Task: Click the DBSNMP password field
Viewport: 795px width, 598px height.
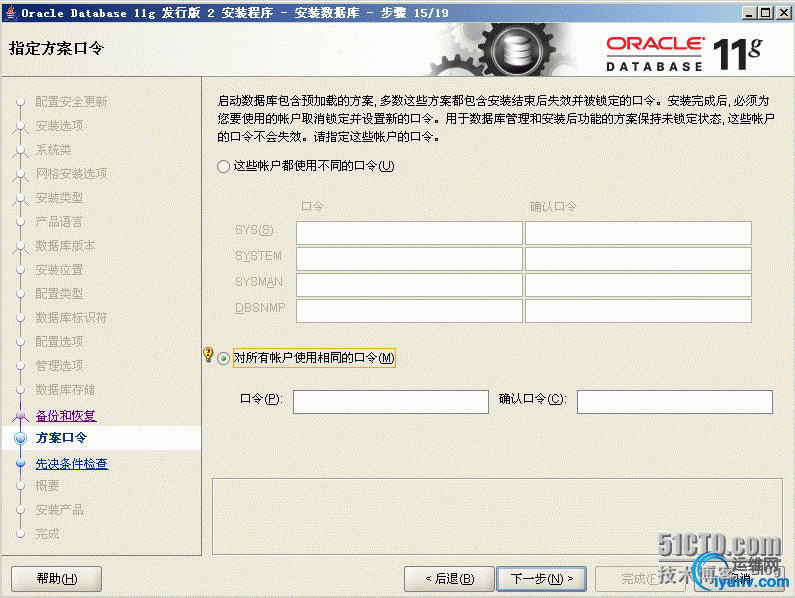Action: click(x=409, y=310)
